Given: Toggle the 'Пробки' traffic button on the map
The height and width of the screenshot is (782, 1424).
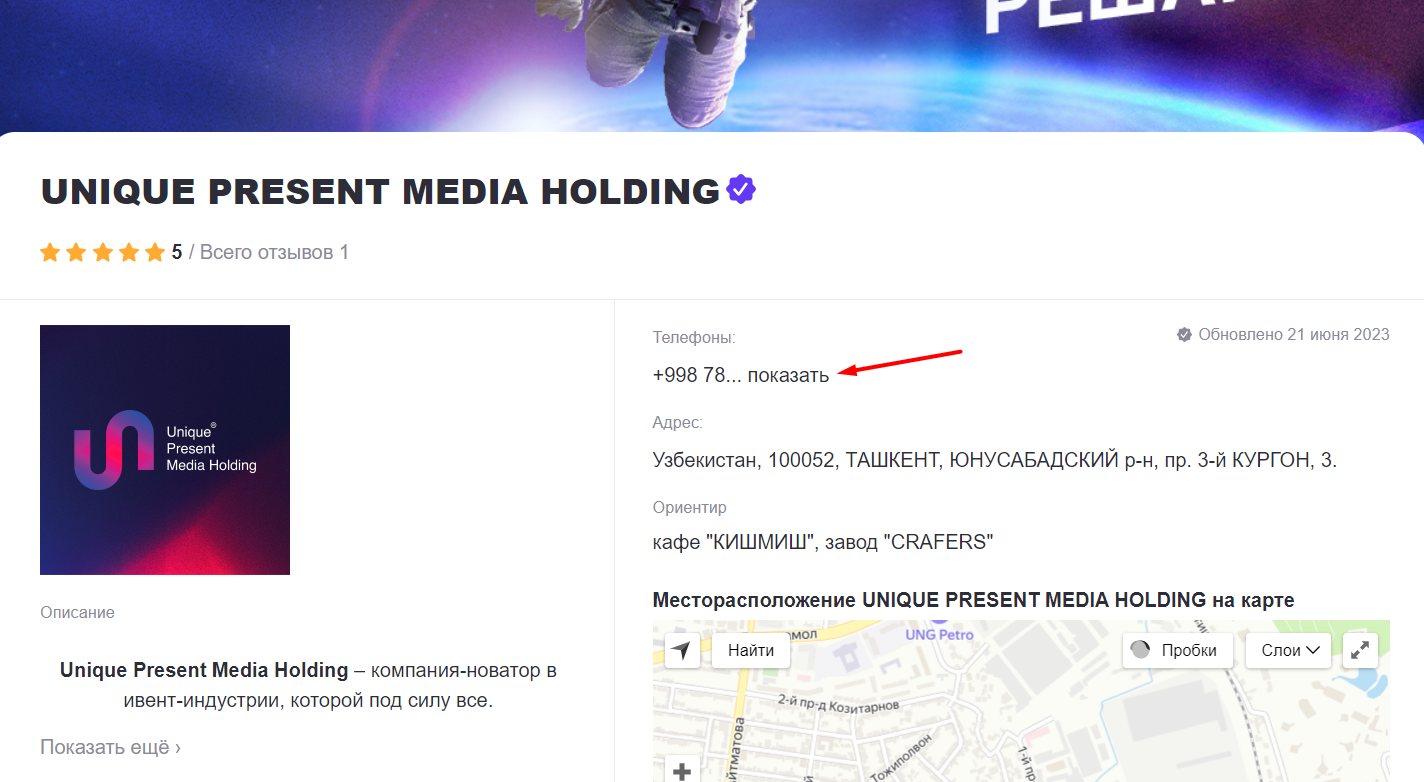Looking at the screenshot, I should click(x=1176, y=650).
